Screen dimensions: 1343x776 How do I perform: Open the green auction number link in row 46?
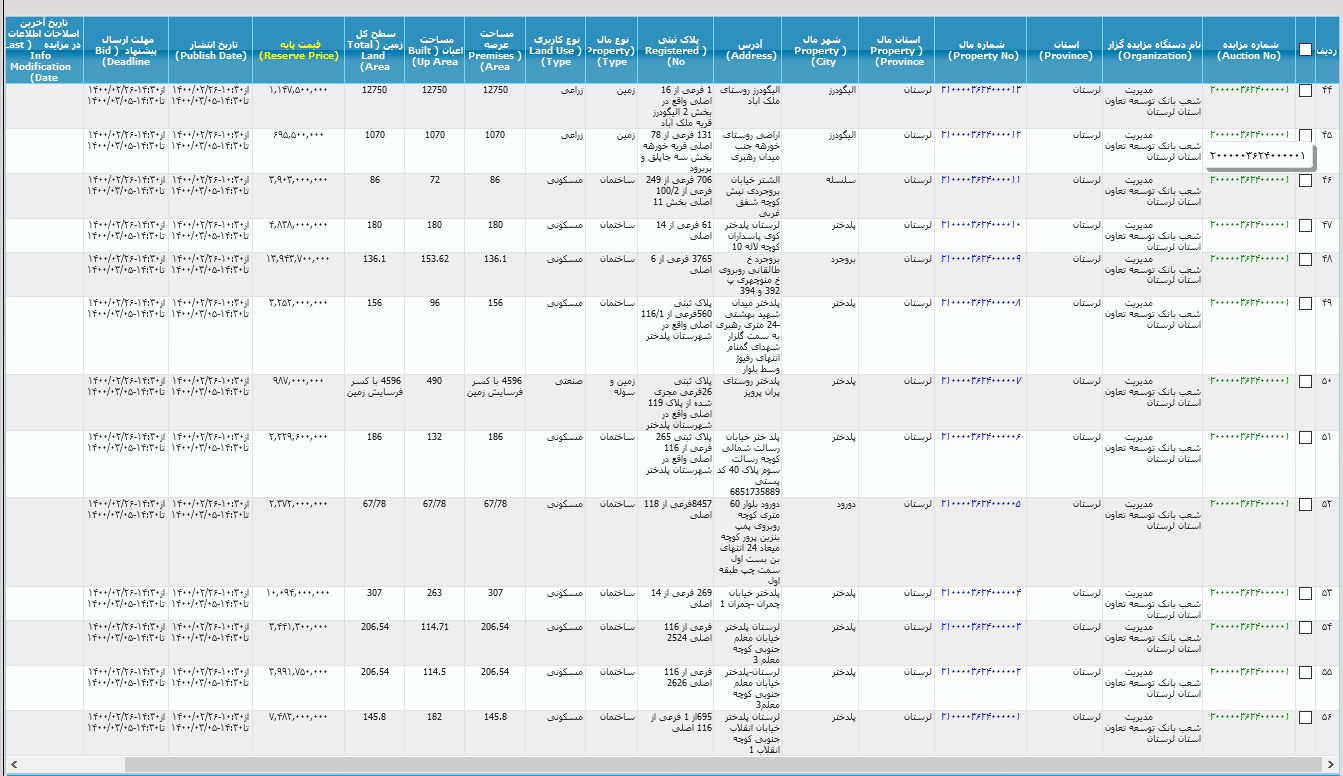click(1249, 180)
